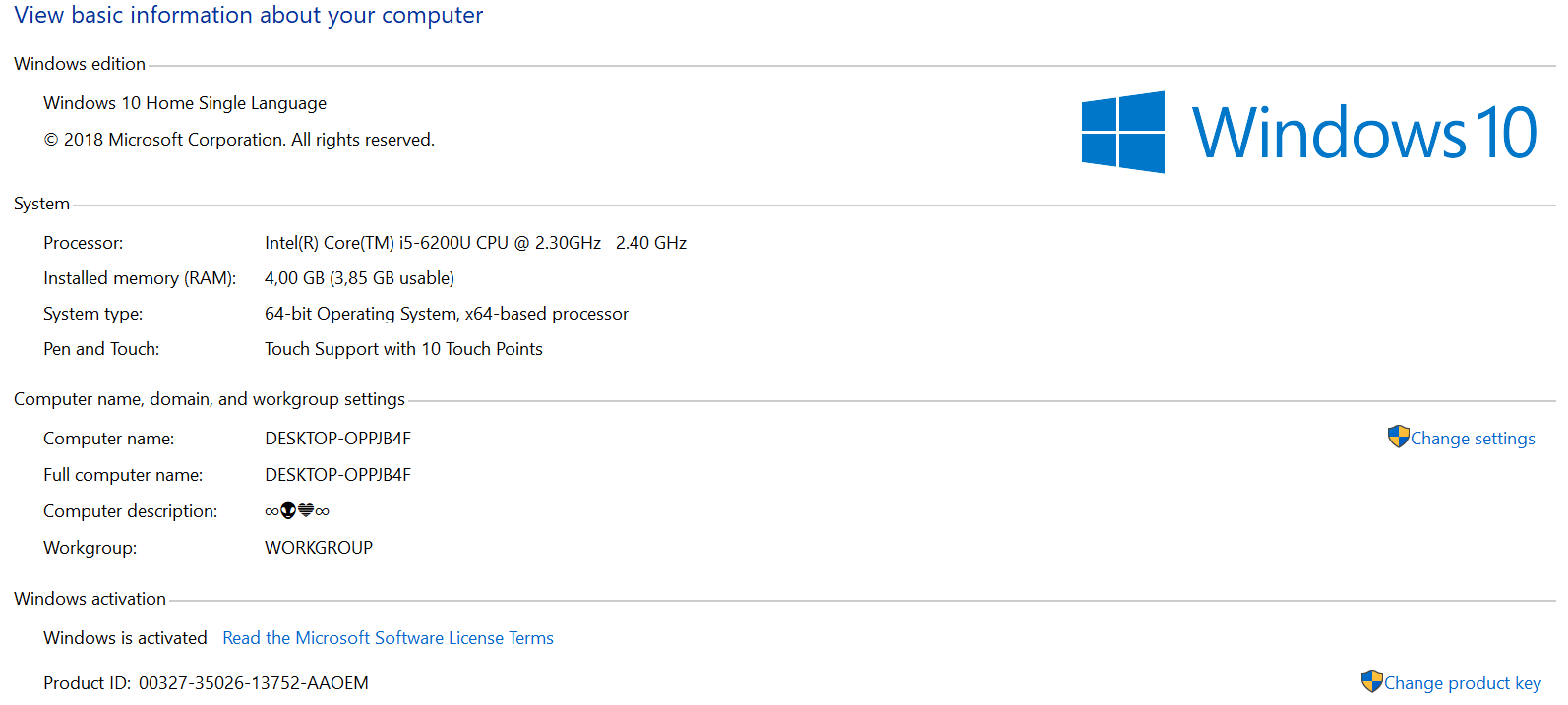Click the Product ID number text
Screen dimensions: 1568x705
point(253,683)
